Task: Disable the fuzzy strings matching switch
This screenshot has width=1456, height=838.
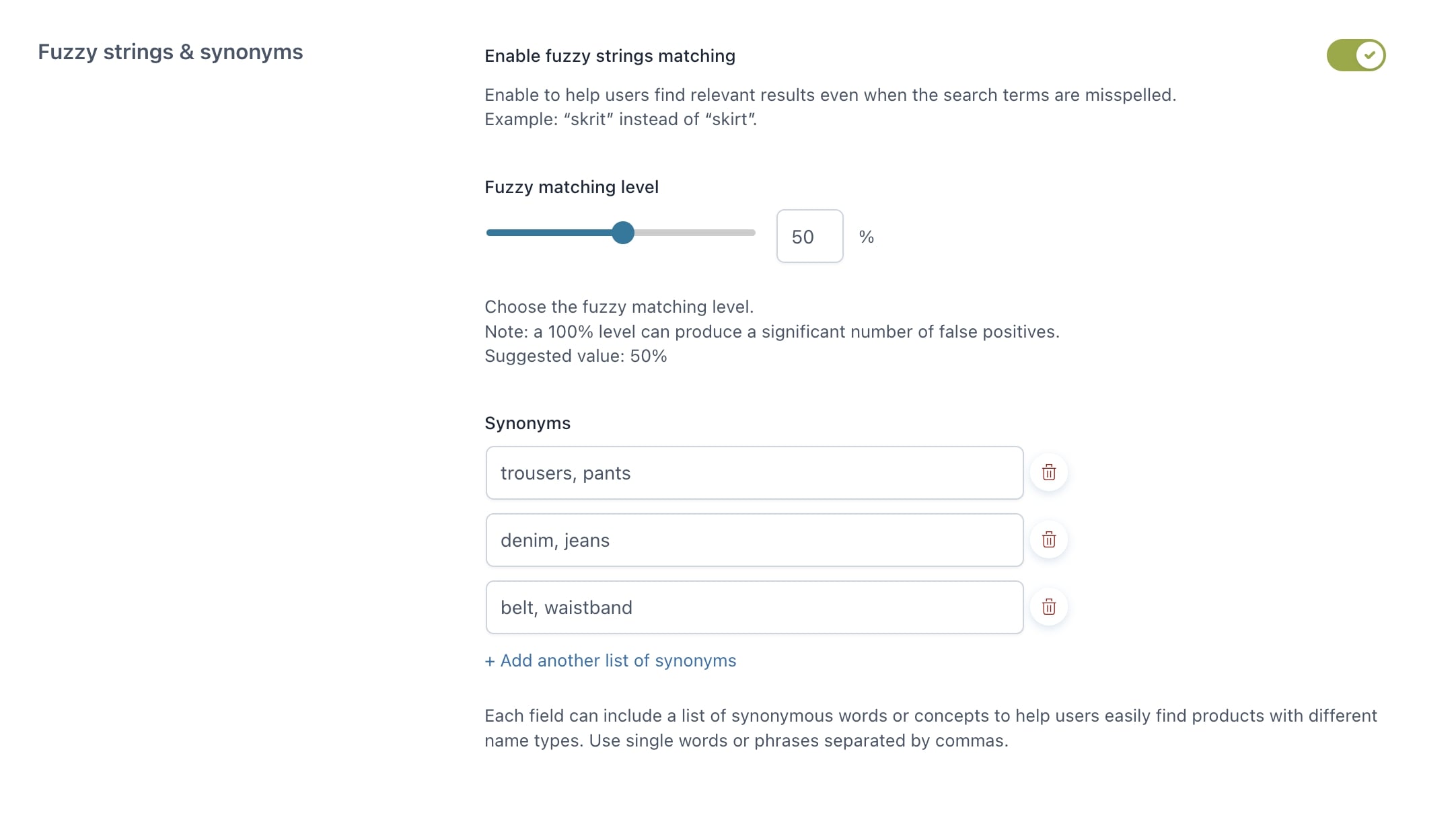Action: click(x=1355, y=55)
